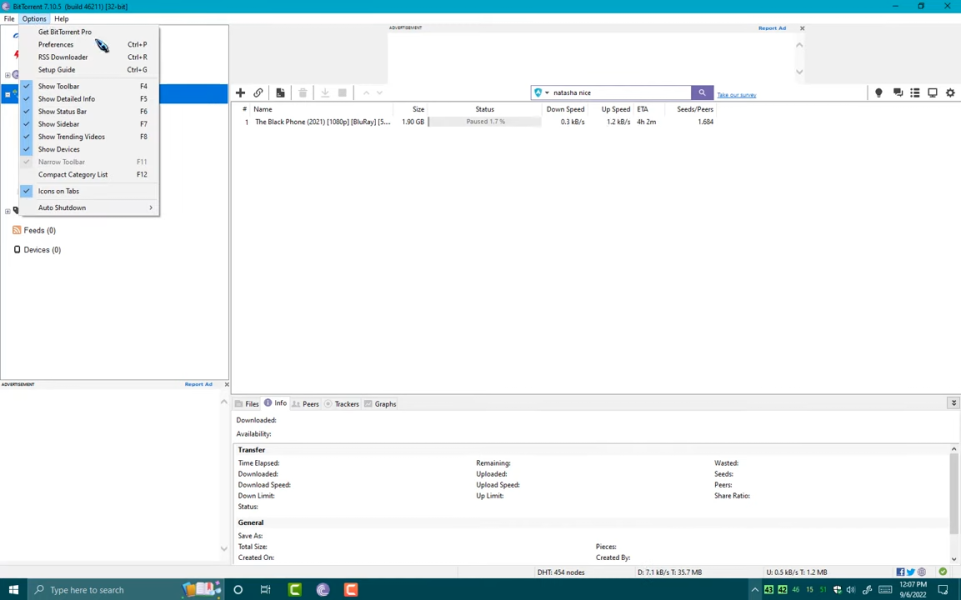Toggle Icons on Tabs option
This screenshot has width=961, height=600.
[89, 191]
